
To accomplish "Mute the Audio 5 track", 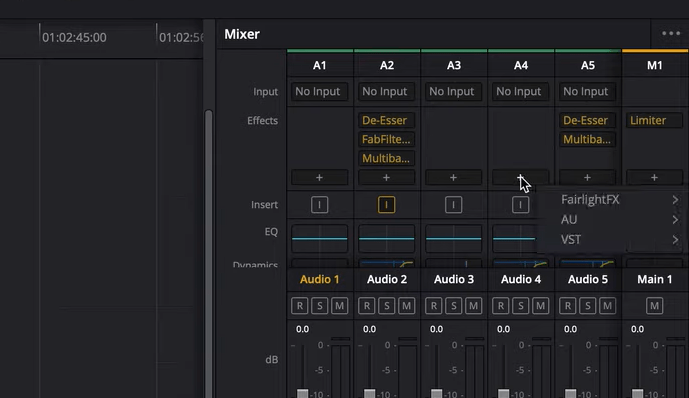I will (608, 306).
